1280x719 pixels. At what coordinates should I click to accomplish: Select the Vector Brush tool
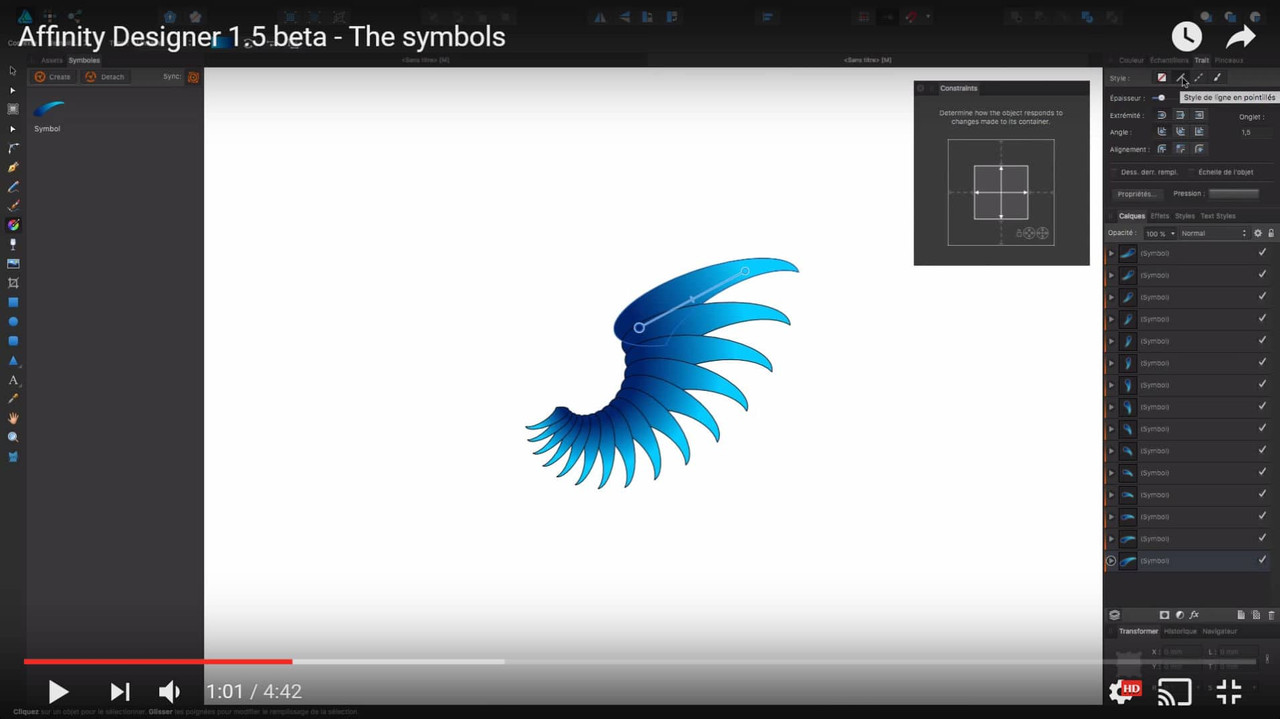13,206
